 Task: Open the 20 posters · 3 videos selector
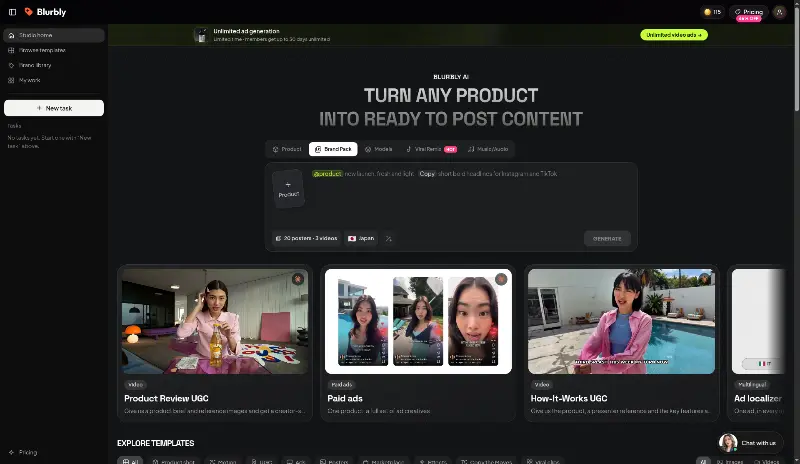(306, 238)
